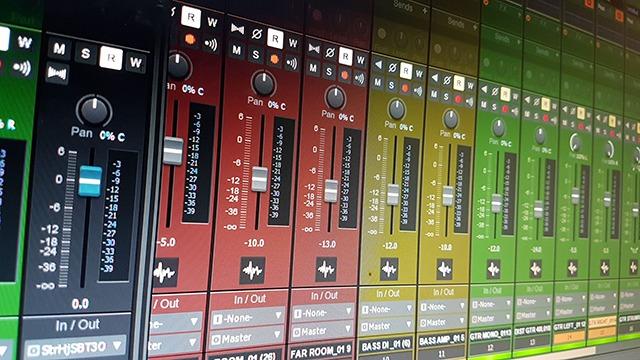Toggle automation Write W on the black channel
Image resolution: width=640 pixels, height=360 pixels.
[x=136, y=62]
